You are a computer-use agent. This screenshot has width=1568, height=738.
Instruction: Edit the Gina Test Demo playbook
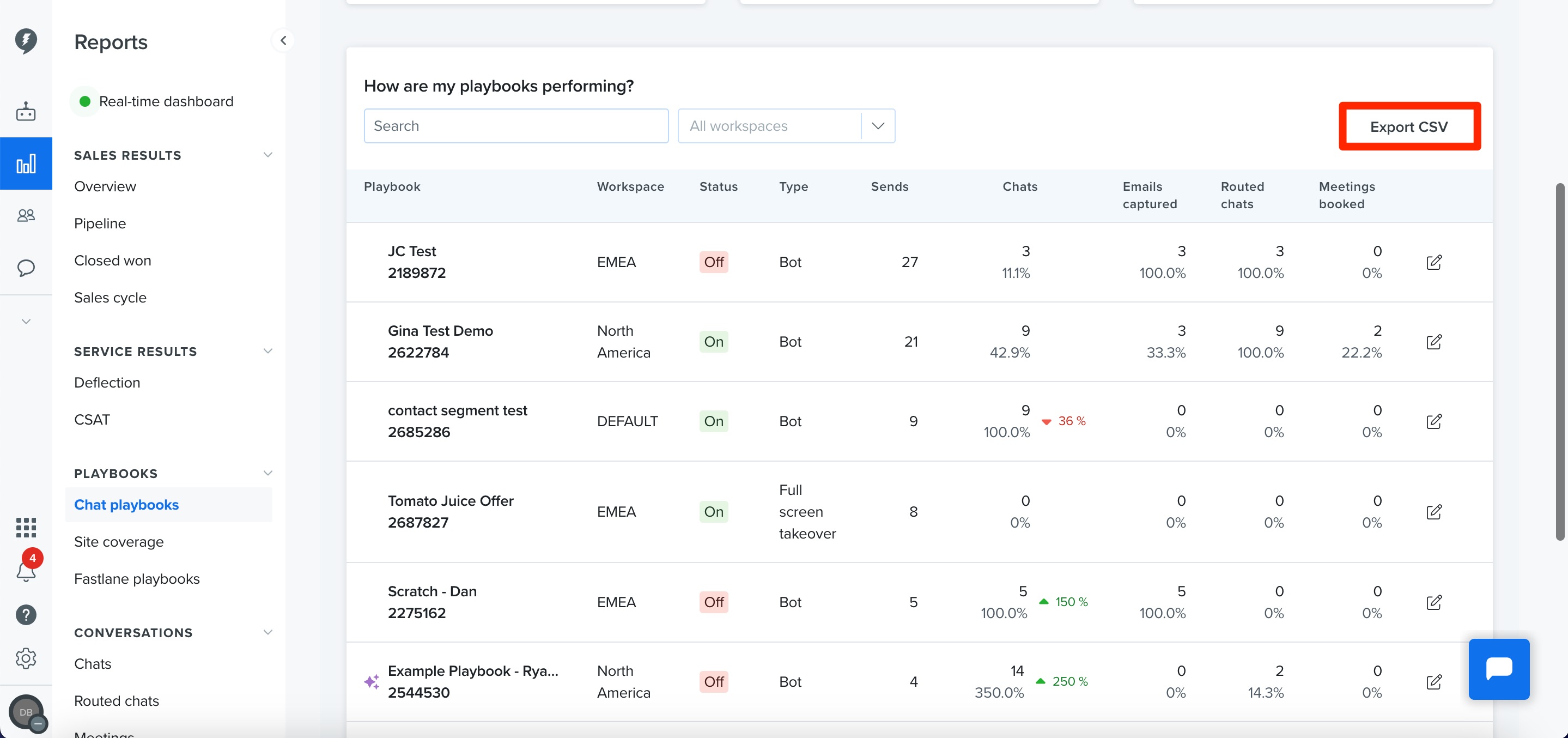(x=1433, y=342)
